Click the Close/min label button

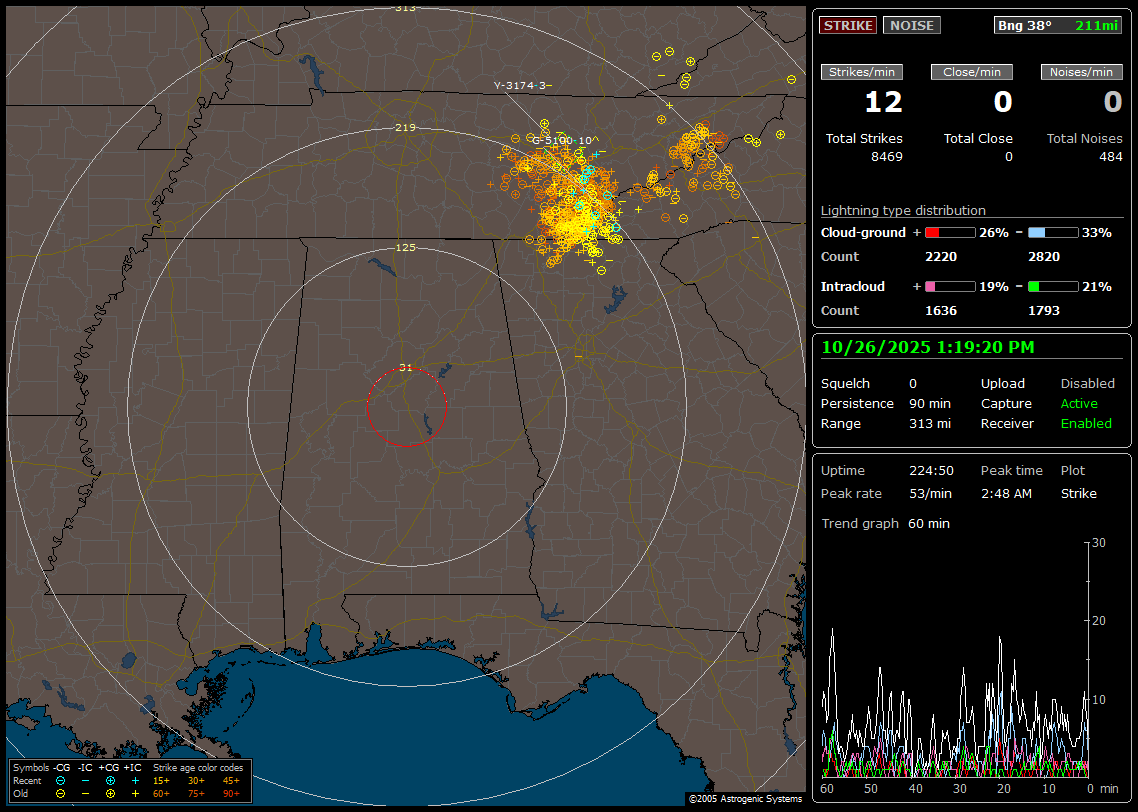click(x=972, y=72)
